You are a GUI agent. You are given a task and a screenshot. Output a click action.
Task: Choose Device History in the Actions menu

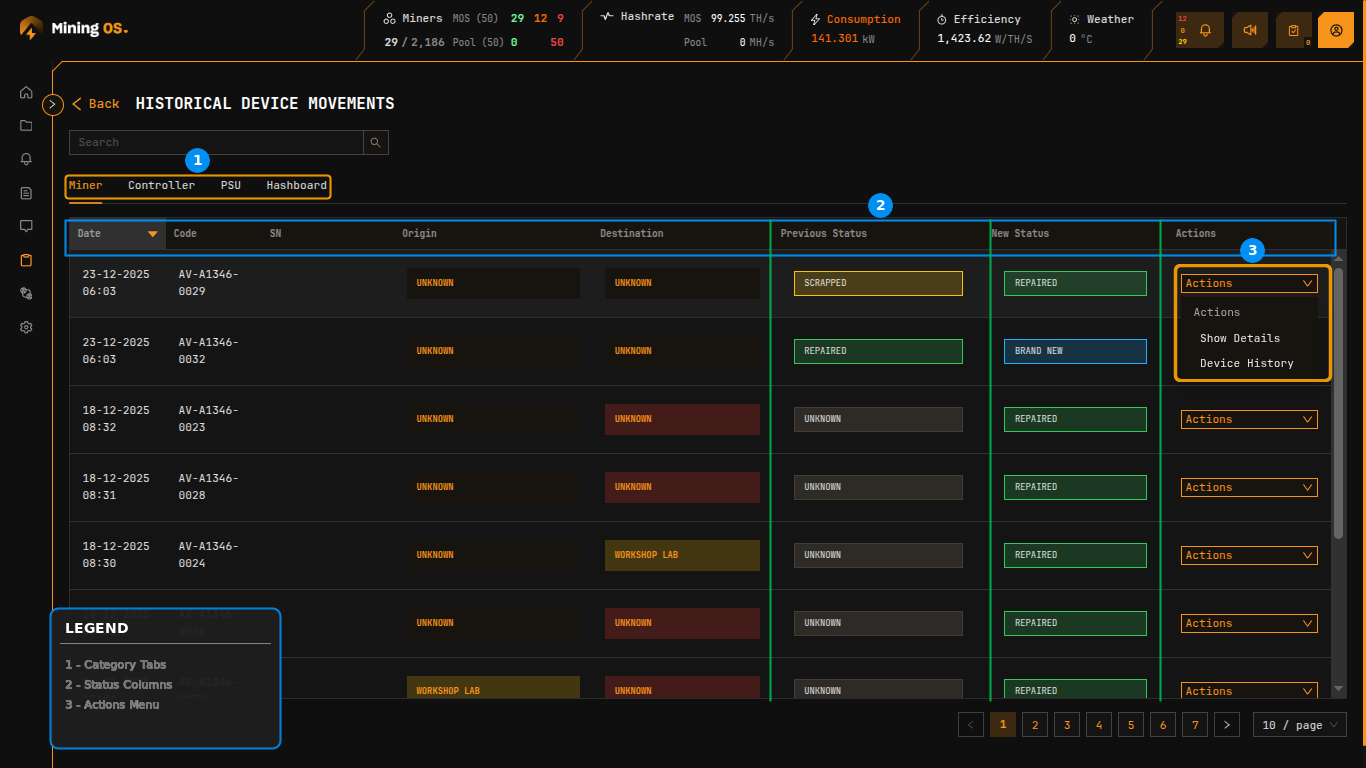click(1246, 363)
